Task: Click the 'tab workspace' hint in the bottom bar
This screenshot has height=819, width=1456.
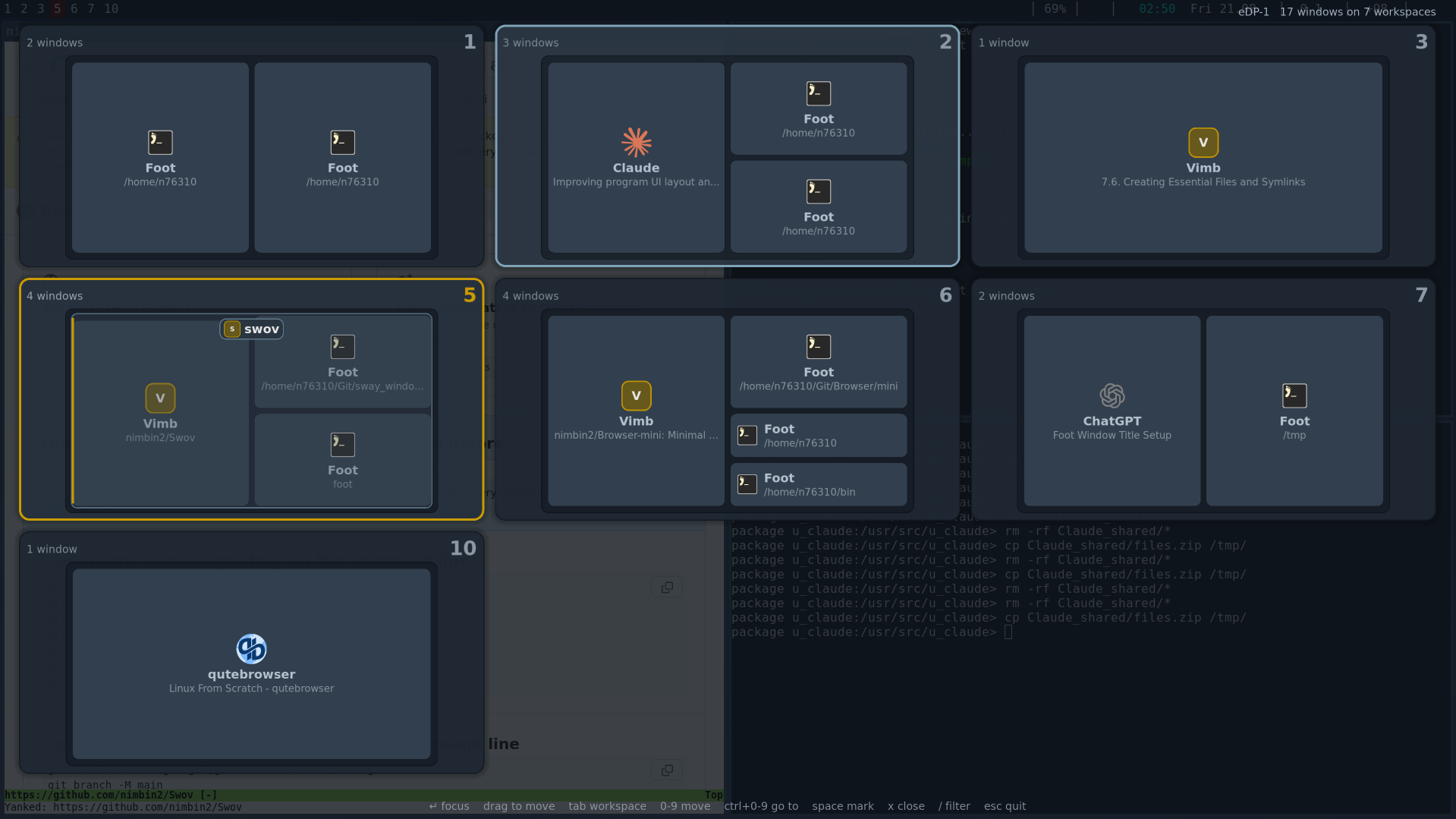Action: [x=607, y=806]
